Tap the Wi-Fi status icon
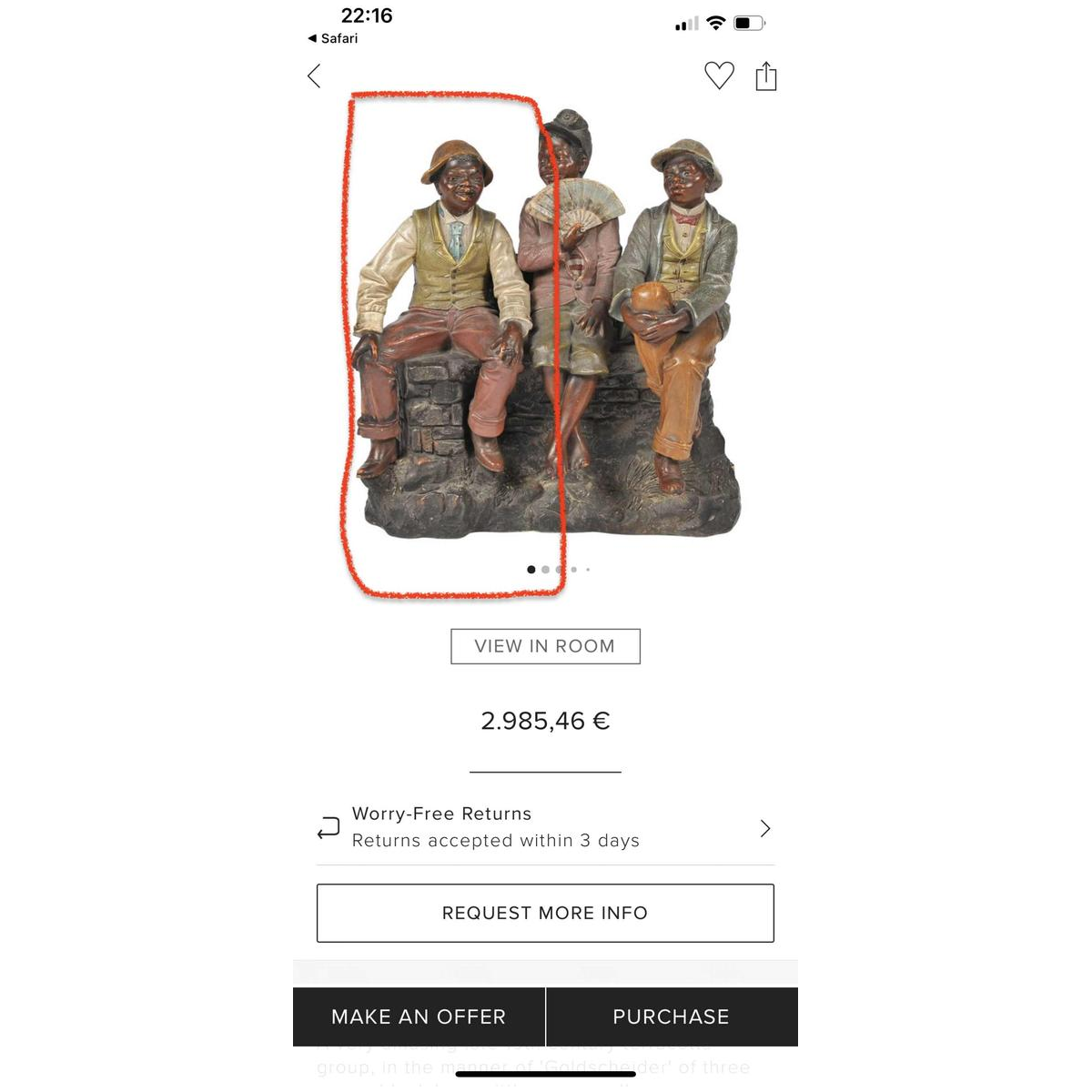 tap(716, 23)
